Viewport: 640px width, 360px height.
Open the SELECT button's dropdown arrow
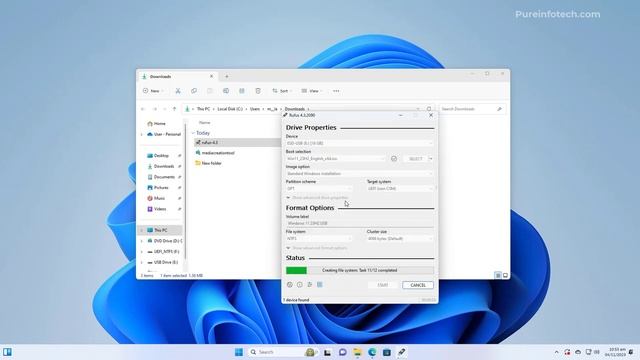point(431,158)
